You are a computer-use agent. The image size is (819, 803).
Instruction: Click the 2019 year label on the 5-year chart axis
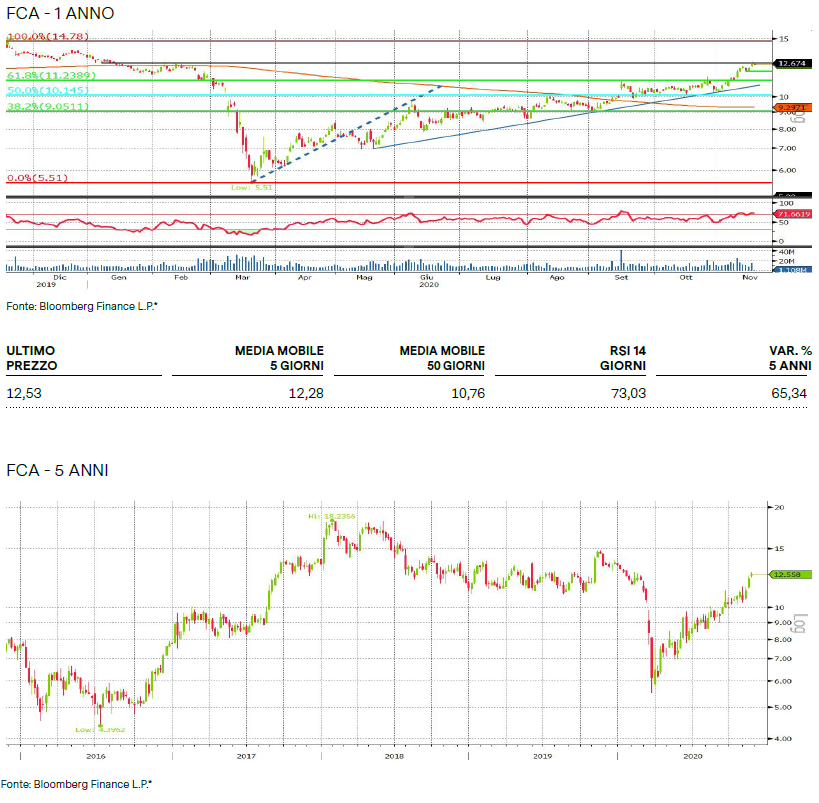tap(542, 756)
